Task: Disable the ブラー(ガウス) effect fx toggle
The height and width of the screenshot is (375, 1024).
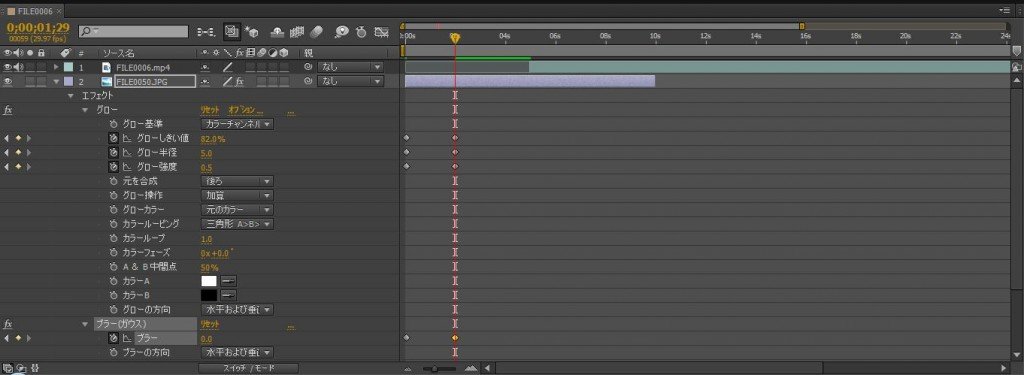Action: 8,324
